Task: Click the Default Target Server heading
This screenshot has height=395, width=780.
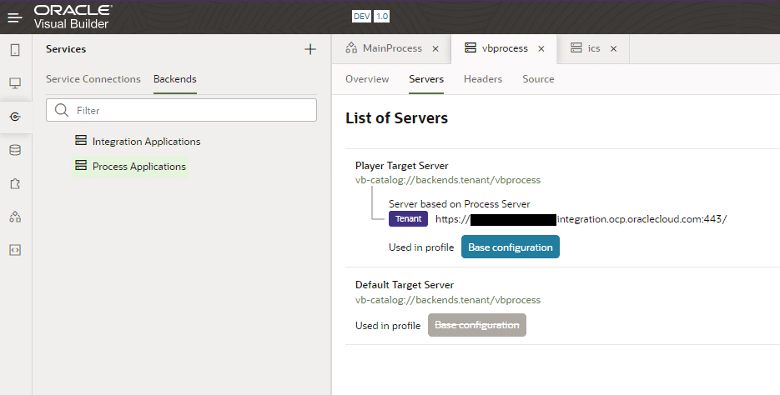Action: tap(404, 285)
